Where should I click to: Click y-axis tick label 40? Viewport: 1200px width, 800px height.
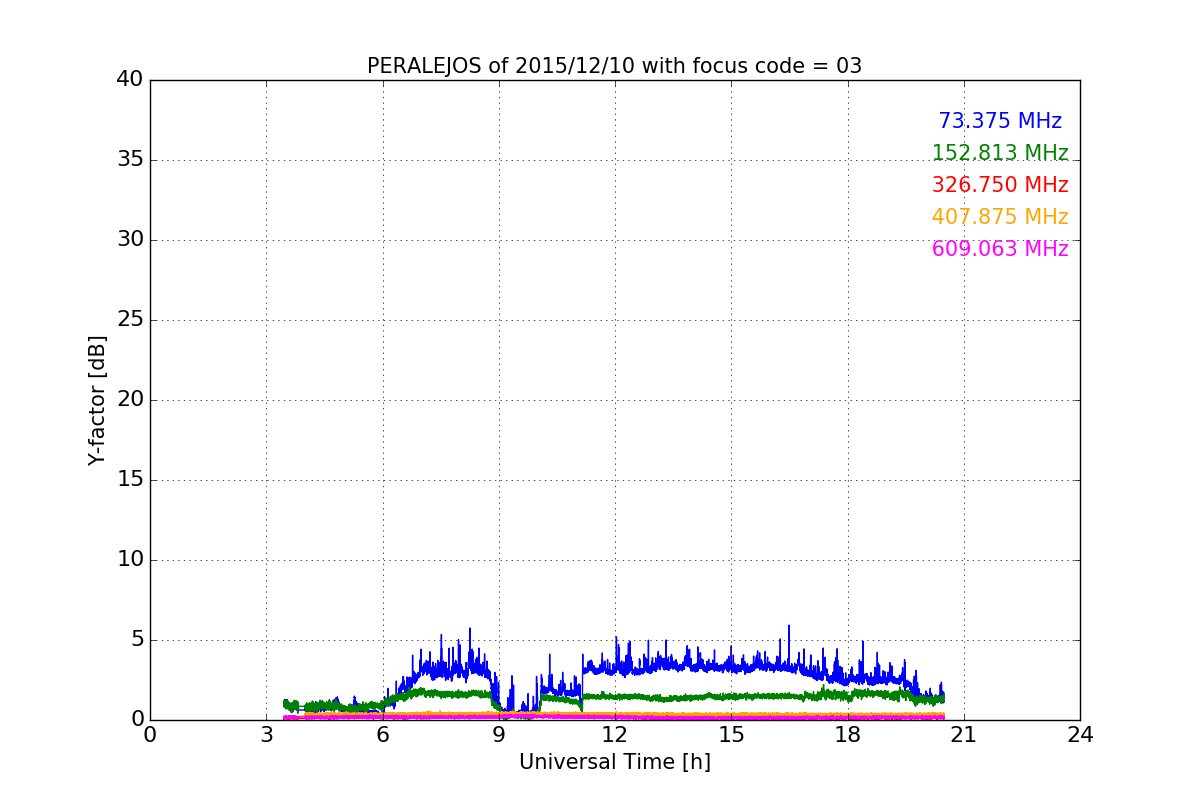(130, 80)
